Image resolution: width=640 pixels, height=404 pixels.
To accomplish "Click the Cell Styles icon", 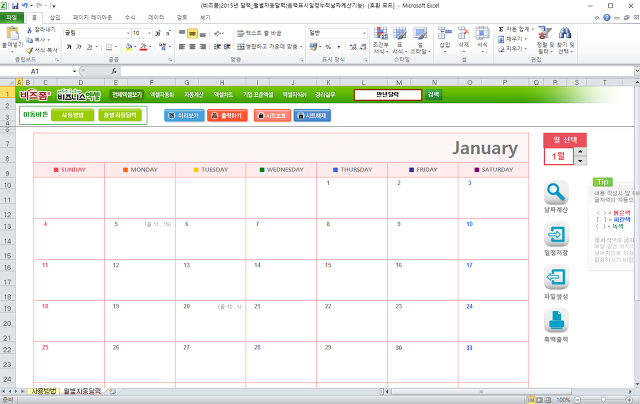I will [x=420, y=34].
